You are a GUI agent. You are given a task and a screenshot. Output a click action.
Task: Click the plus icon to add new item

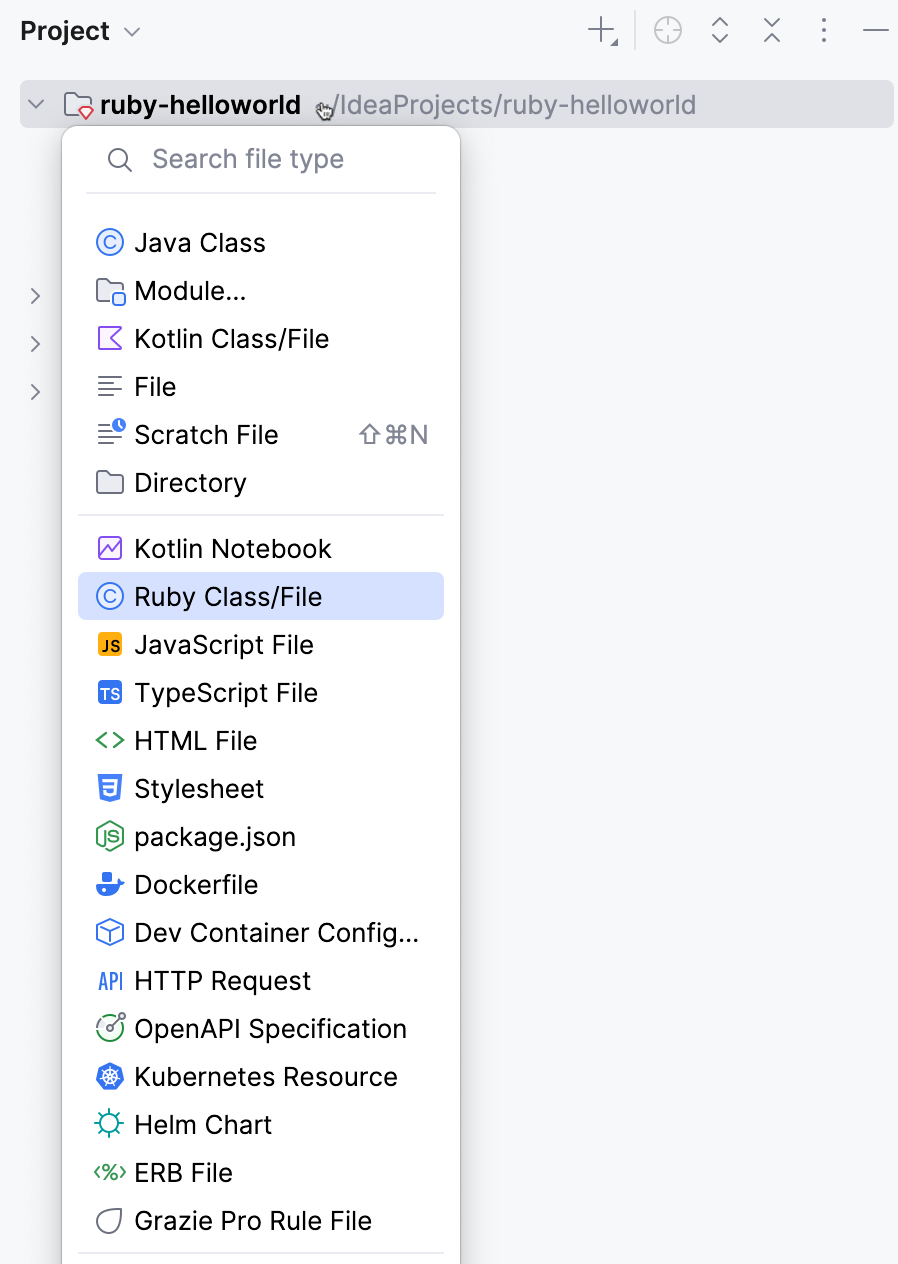pyautogui.click(x=597, y=30)
